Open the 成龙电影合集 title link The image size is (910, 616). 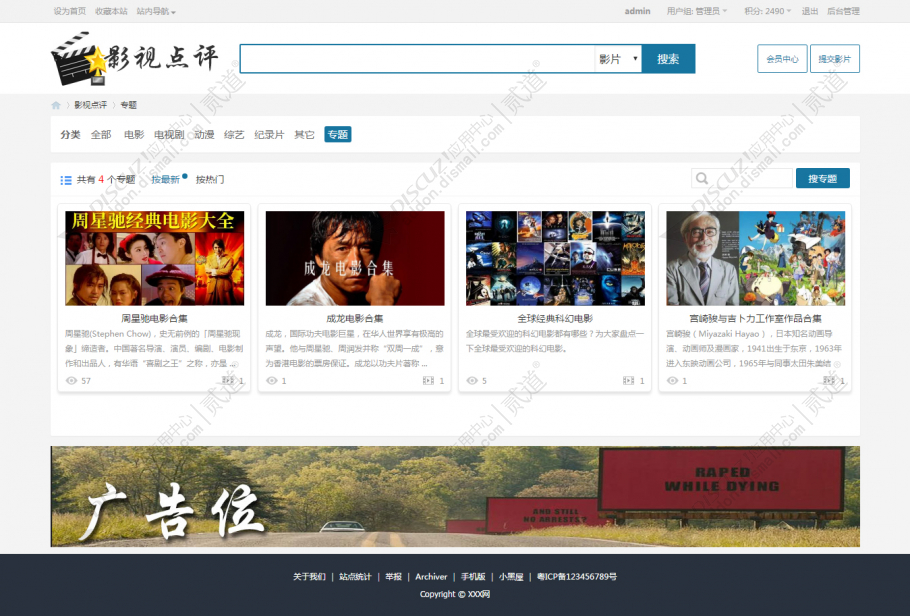pyautogui.click(x=355, y=318)
